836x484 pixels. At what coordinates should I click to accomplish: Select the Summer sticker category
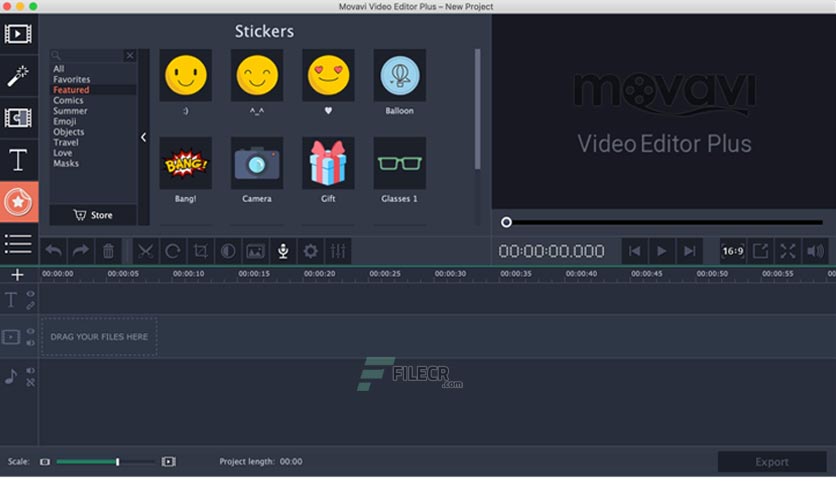pos(70,111)
